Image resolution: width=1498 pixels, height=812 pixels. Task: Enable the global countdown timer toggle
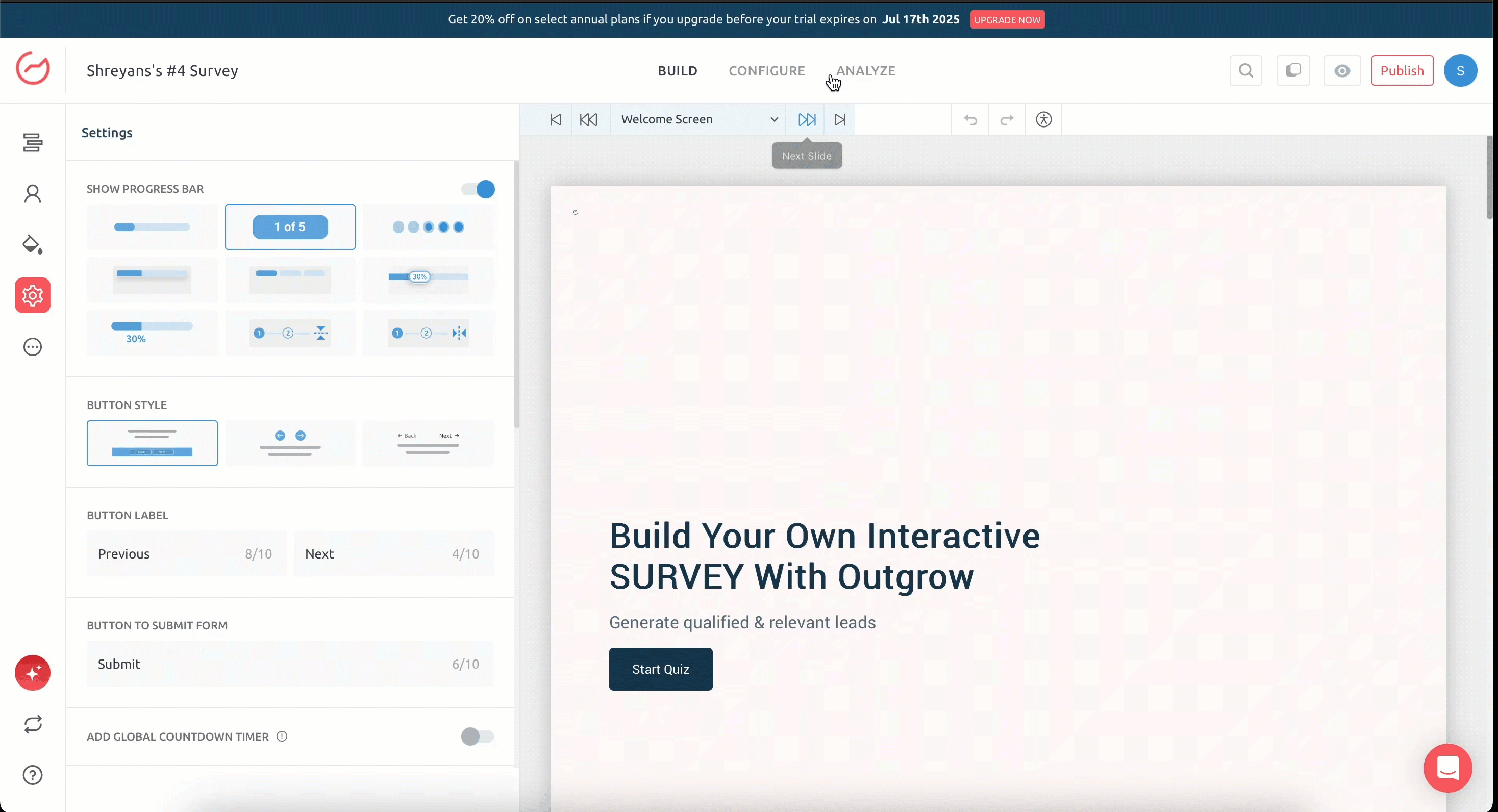pyautogui.click(x=477, y=737)
